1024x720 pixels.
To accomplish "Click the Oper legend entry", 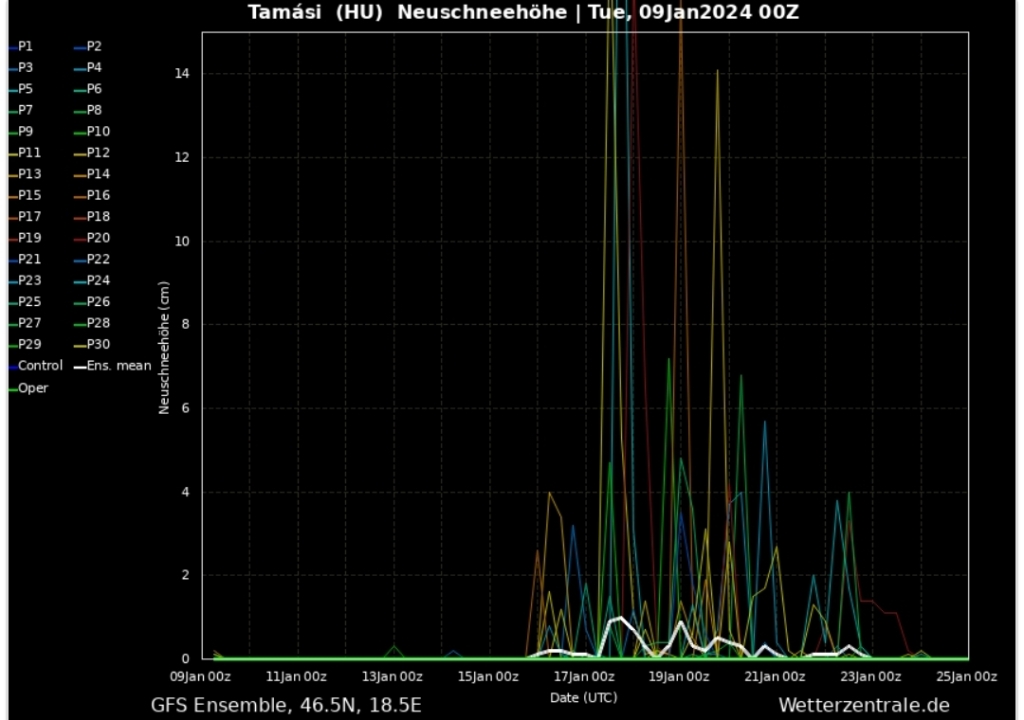I will tap(32, 388).
